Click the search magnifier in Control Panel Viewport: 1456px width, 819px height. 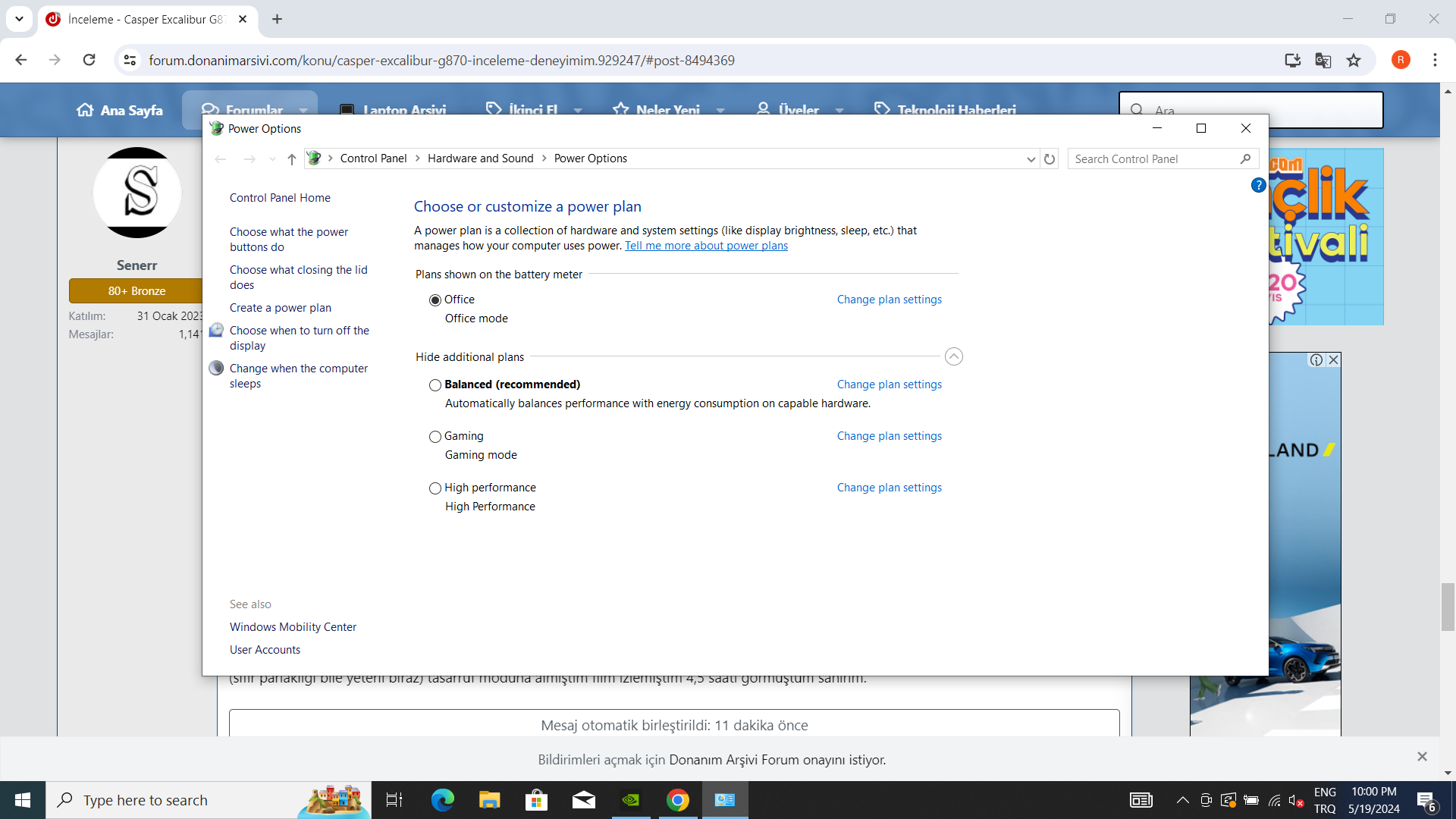pyautogui.click(x=1245, y=159)
